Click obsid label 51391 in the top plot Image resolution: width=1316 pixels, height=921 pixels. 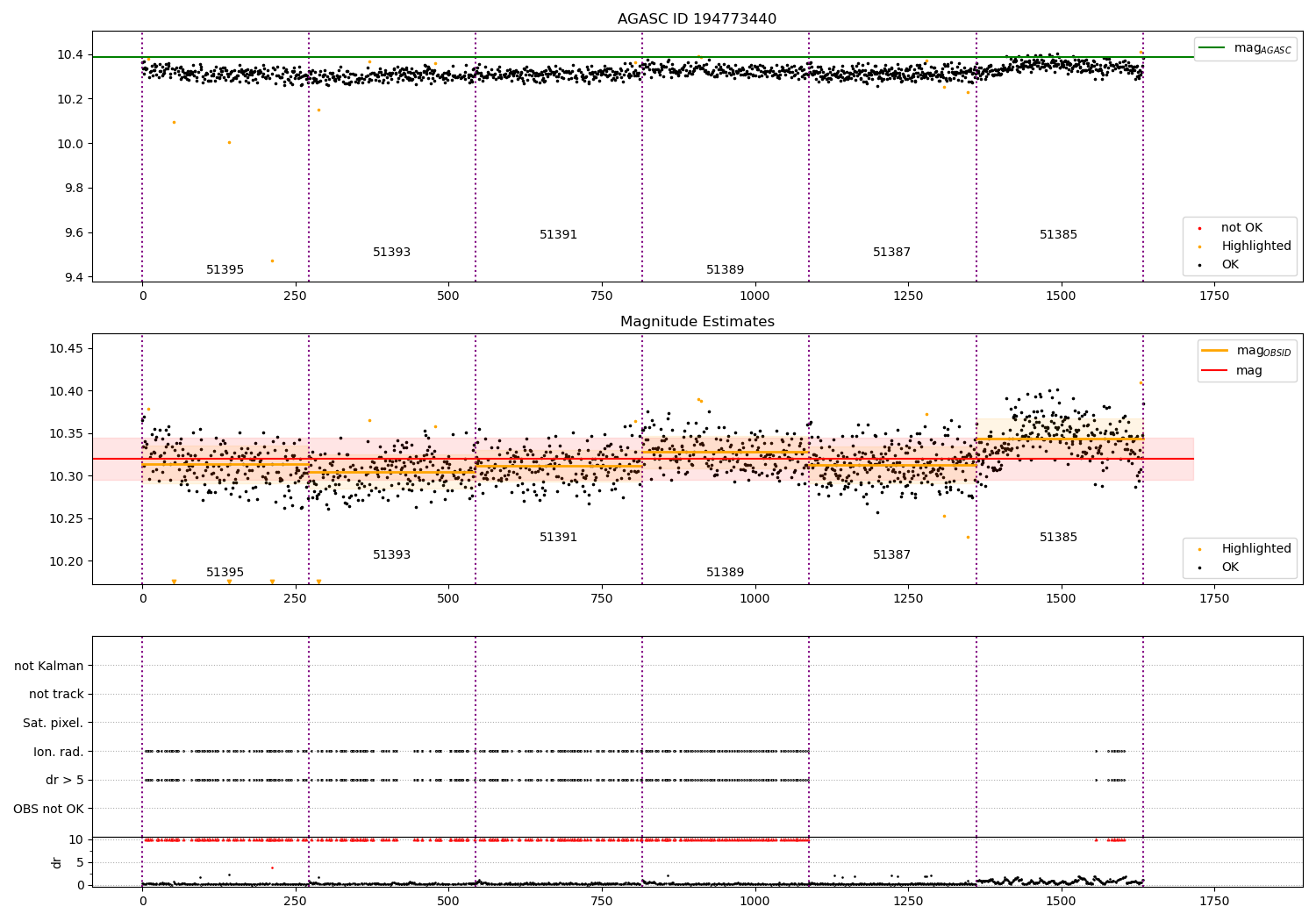(x=559, y=235)
